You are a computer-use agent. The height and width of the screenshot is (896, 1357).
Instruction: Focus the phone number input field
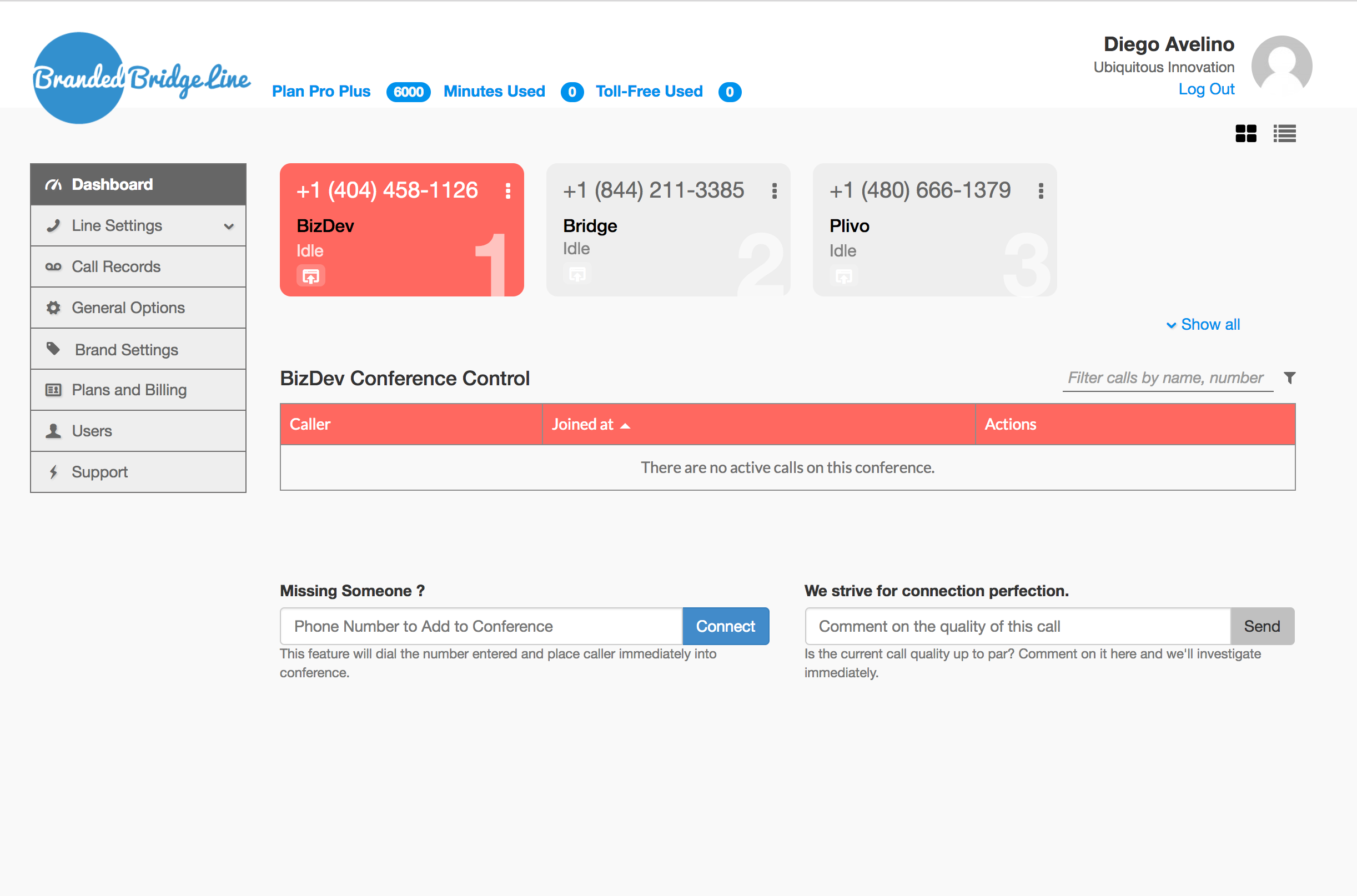coord(480,626)
